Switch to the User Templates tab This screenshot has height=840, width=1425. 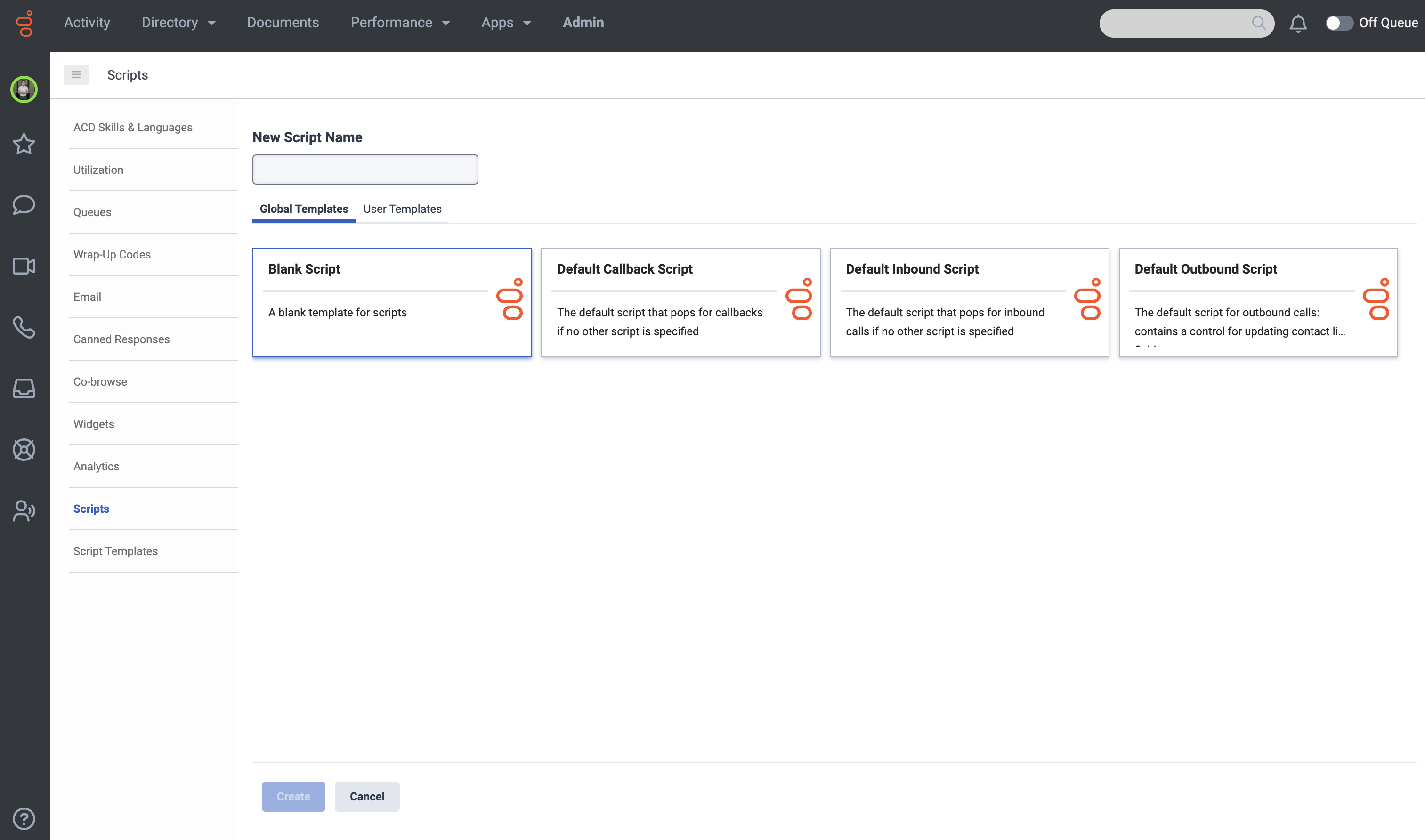(x=402, y=209)
